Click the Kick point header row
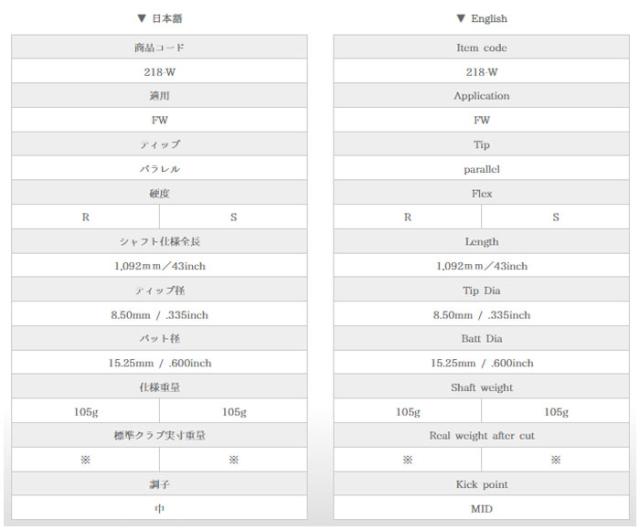 point(481,483)
